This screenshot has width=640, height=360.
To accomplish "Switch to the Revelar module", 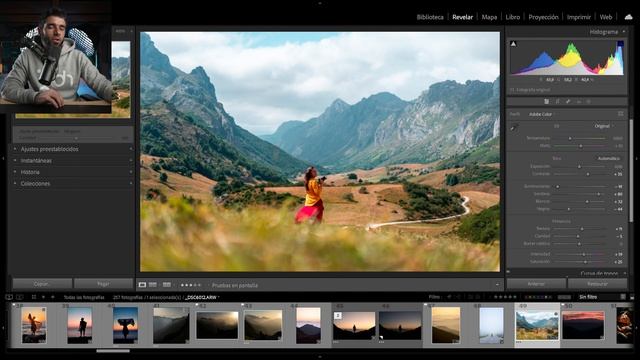I will pyautogui.click(x=462, y=17).
